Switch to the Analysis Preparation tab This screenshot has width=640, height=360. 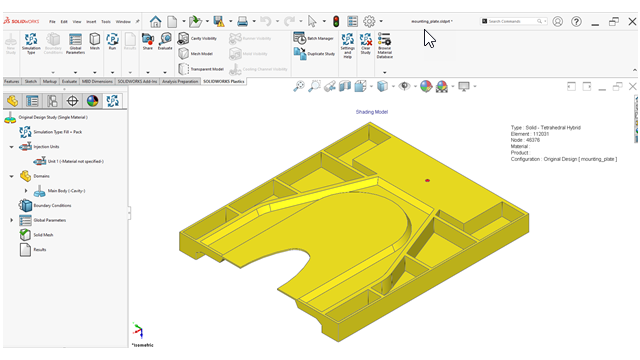click(x=180, y=82)
